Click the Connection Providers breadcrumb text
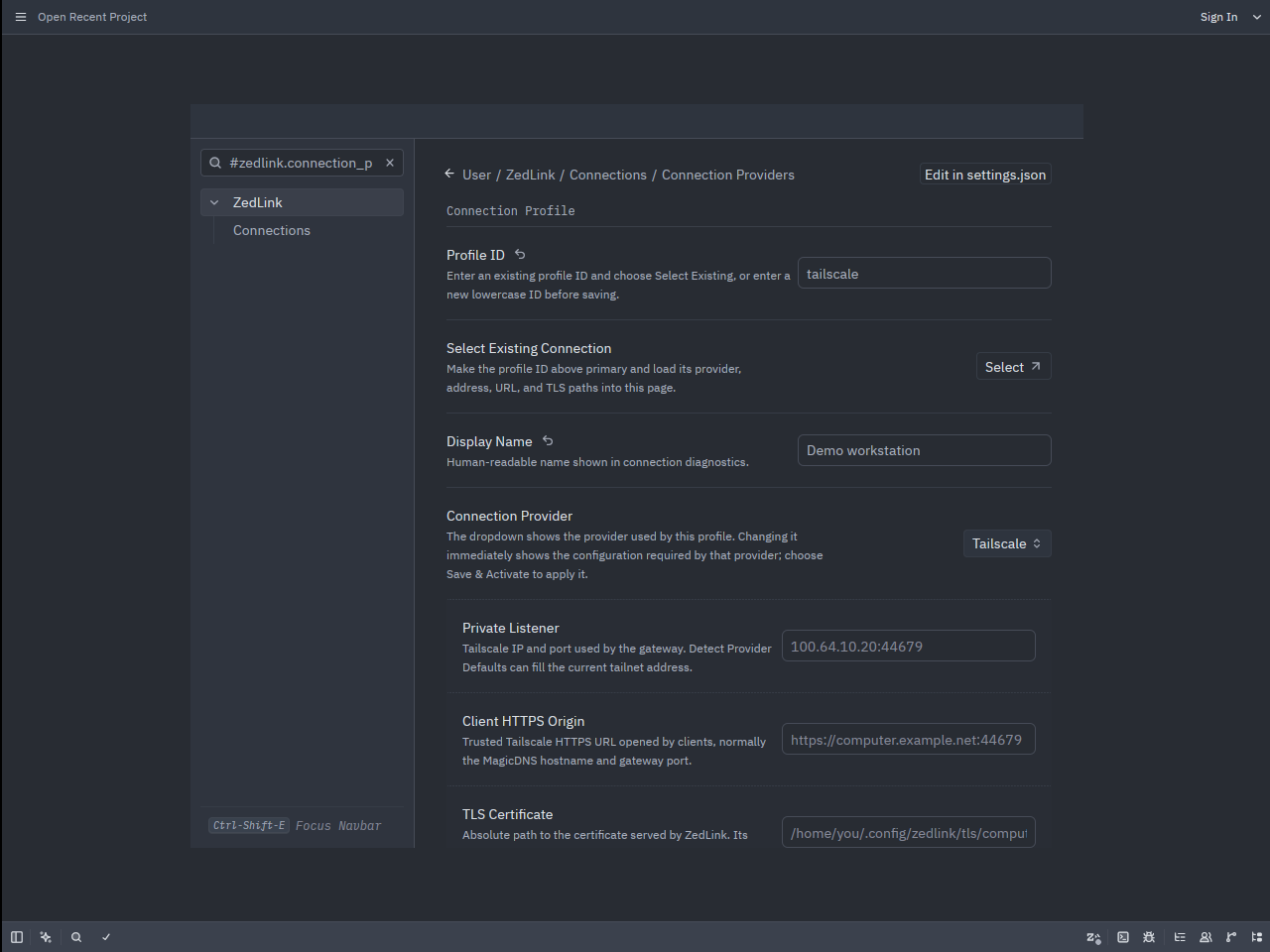 pyautogui.click(x=728, y=175)
